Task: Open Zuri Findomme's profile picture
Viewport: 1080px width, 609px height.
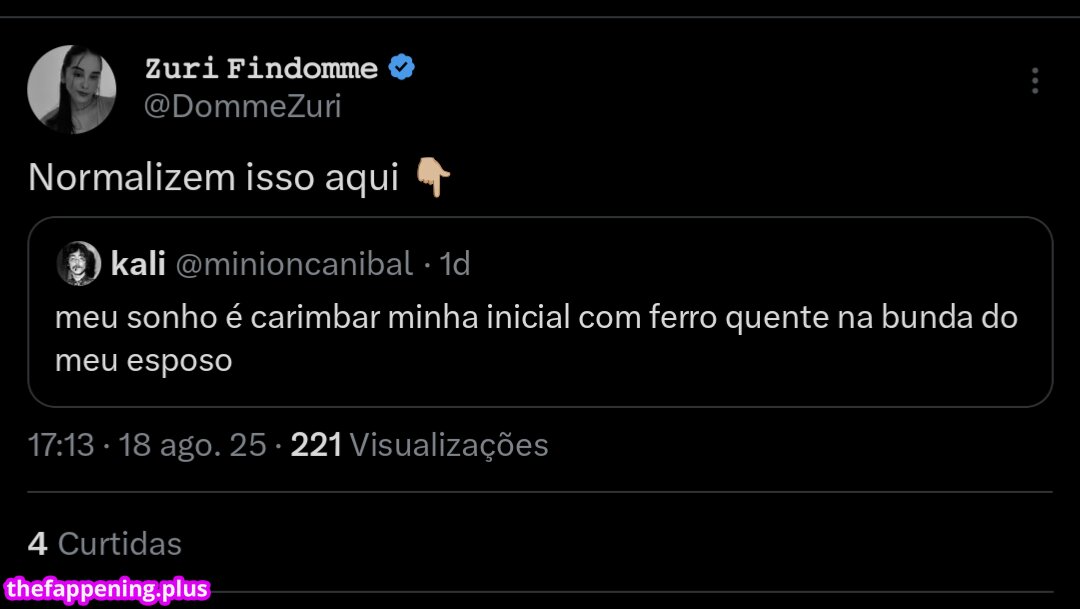Action: [71, 89]
